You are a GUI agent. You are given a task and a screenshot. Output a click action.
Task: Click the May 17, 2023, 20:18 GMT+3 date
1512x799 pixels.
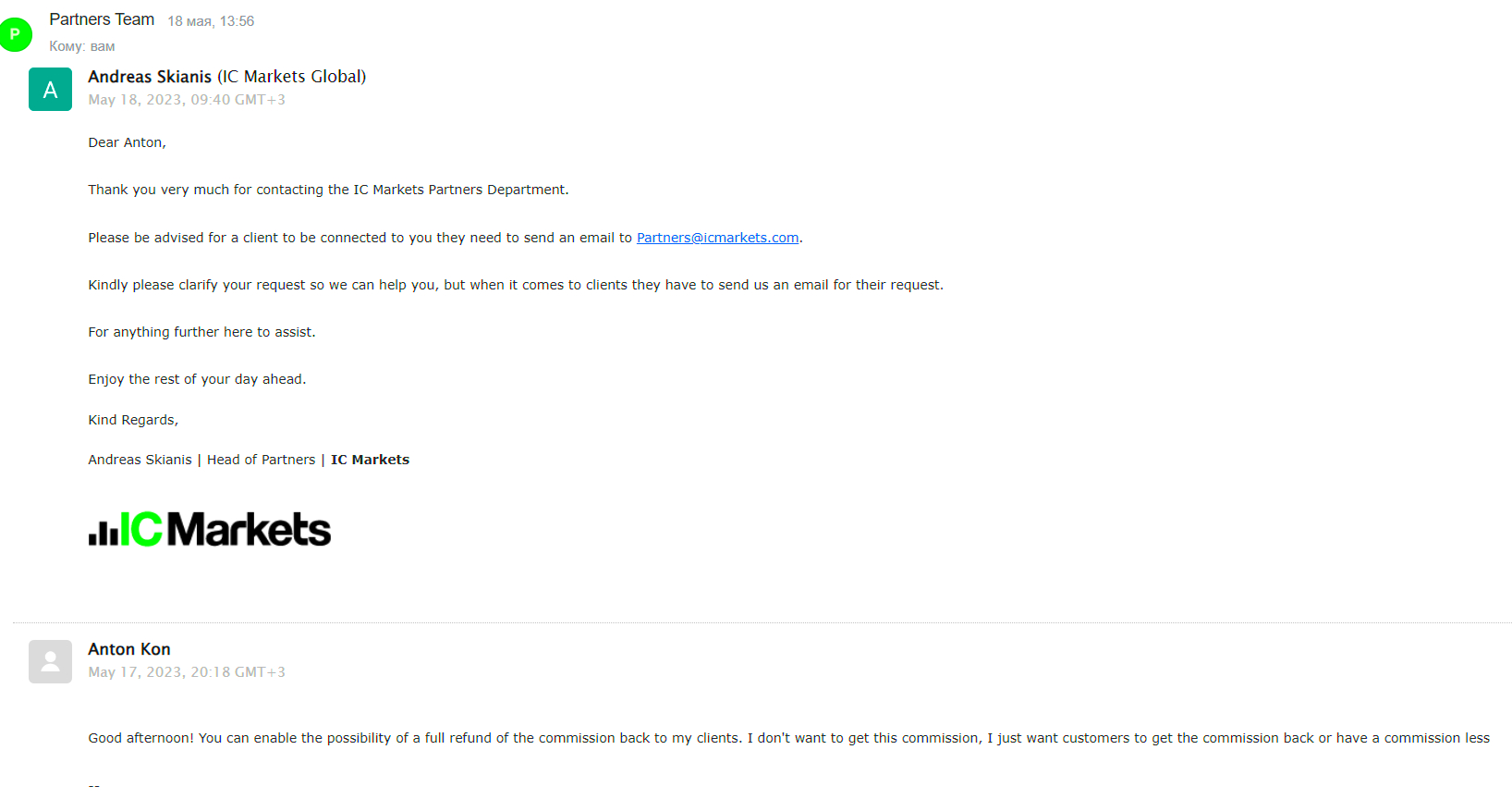click(x=187, y=672)
